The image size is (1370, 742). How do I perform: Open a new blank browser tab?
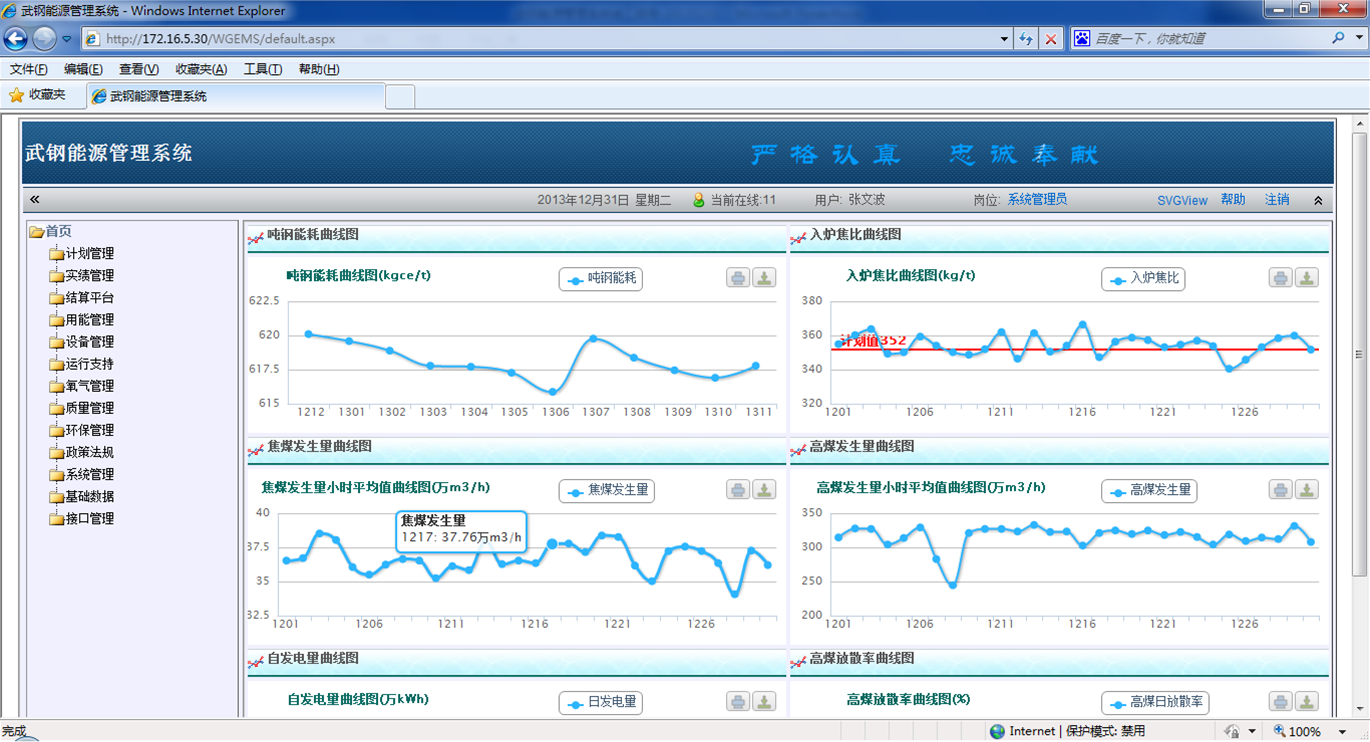pos(400,97)
